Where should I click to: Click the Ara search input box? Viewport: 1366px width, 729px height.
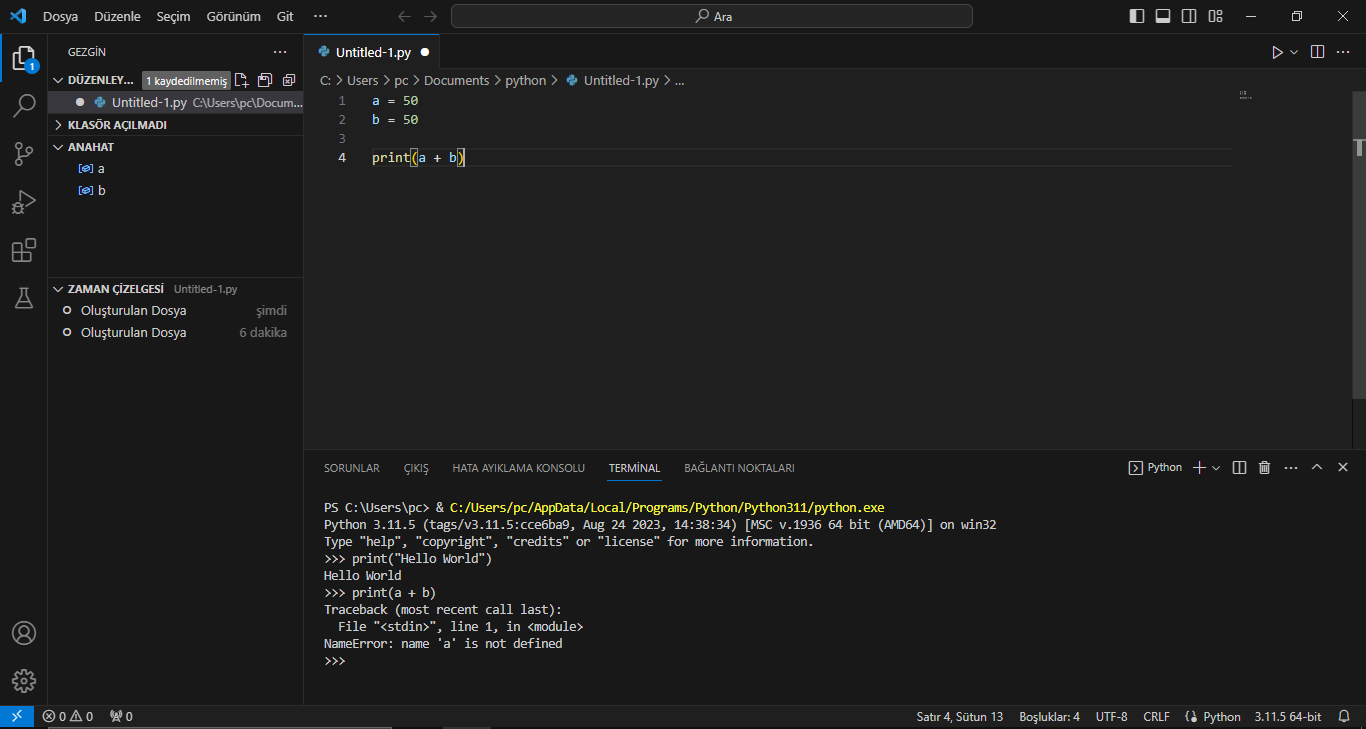pyautogui.click(x=711, y=16)
